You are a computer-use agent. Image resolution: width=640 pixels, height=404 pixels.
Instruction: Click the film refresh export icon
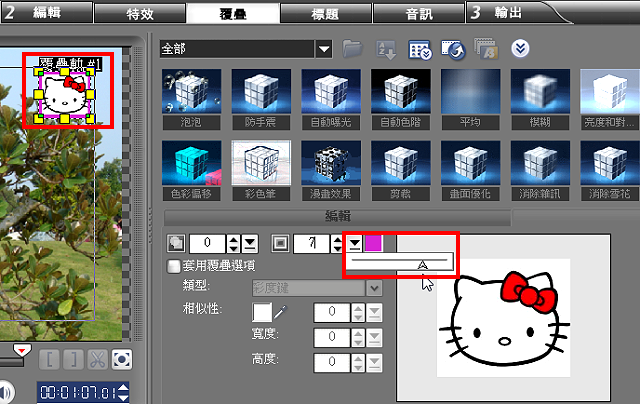[x=453, y=50]
